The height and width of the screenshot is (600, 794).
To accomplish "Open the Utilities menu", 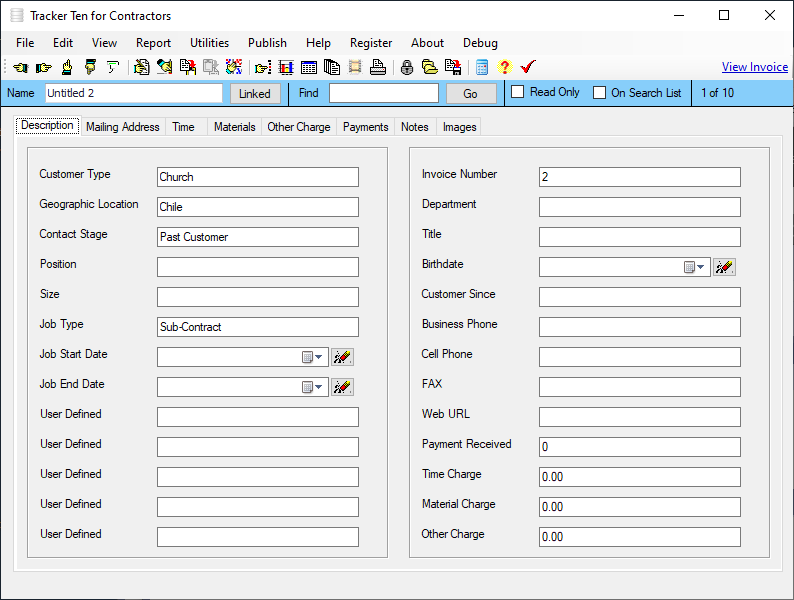I will tap(209, 43).
